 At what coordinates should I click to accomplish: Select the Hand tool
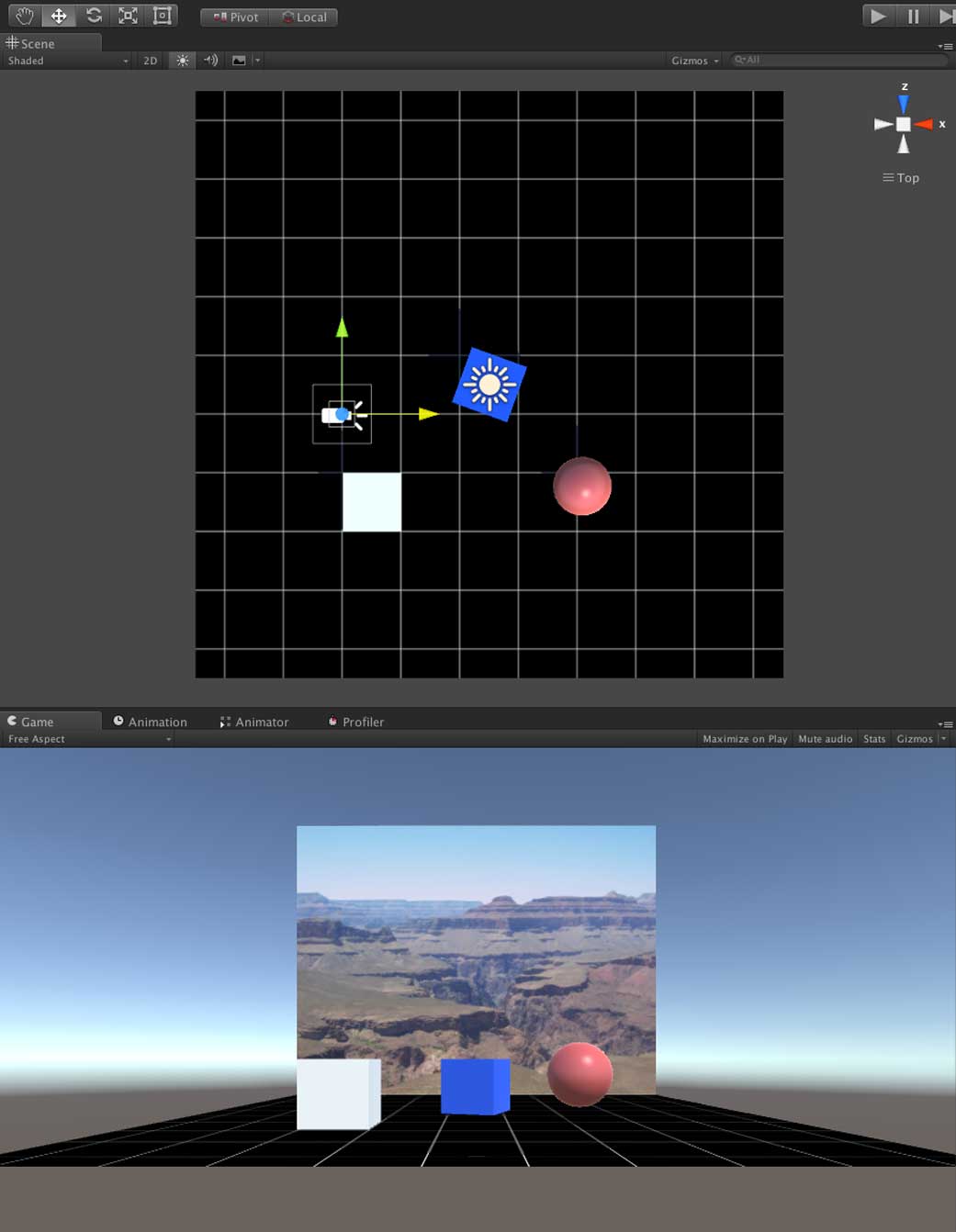coord(24,16)
